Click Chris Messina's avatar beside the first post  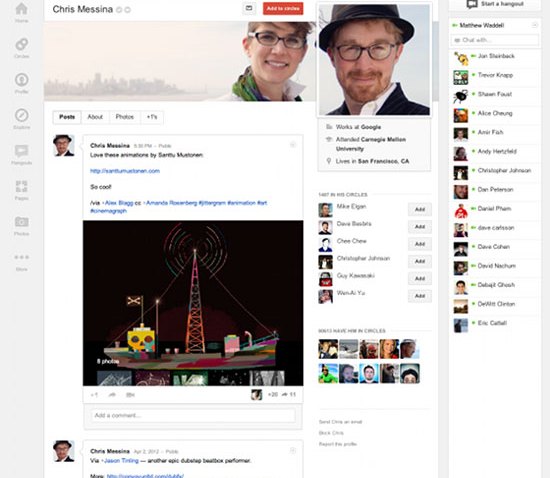63,145
